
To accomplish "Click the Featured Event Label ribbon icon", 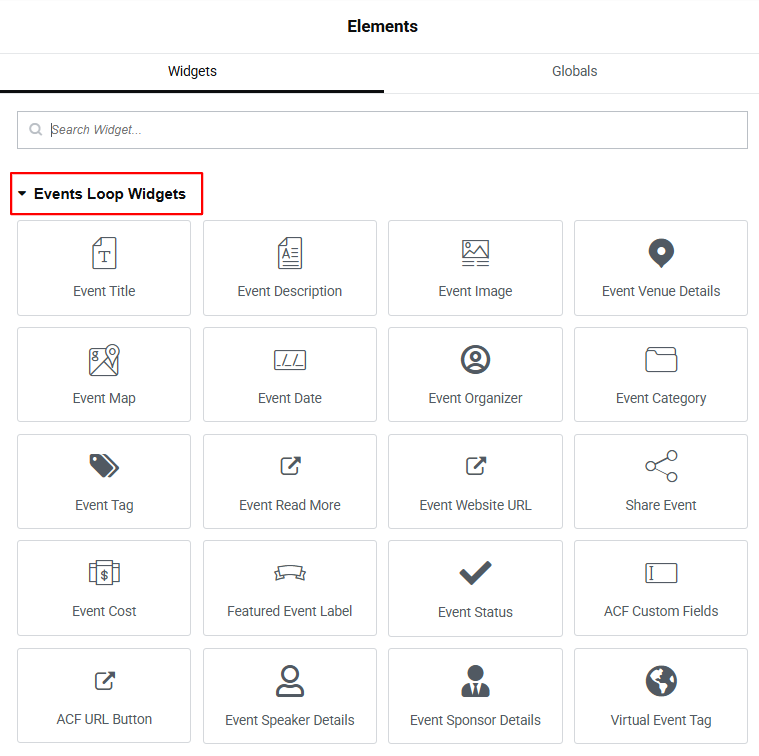I will pos(290,573).
